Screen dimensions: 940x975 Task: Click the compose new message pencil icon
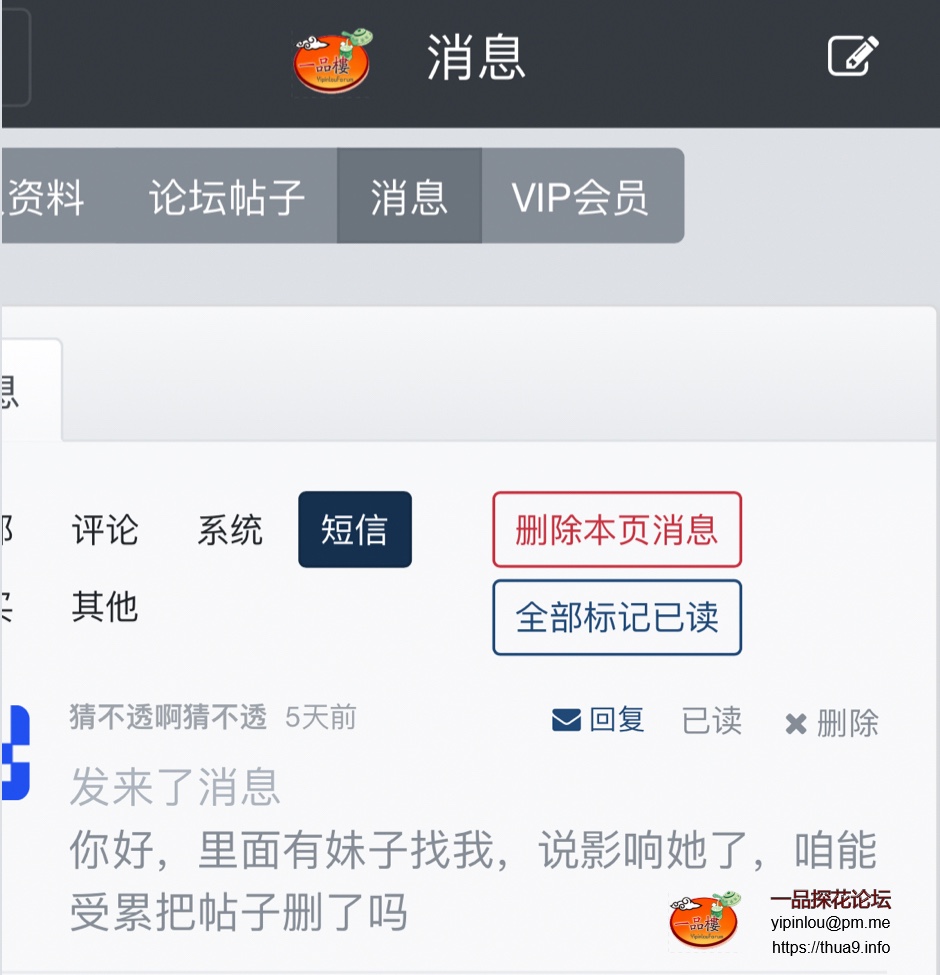click(x=853, y=56)
